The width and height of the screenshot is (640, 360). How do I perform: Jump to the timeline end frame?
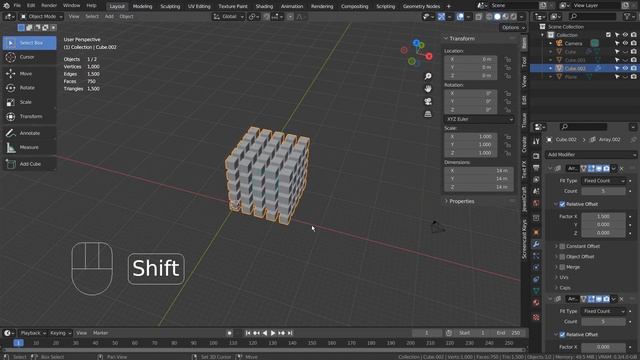point(290,333)
